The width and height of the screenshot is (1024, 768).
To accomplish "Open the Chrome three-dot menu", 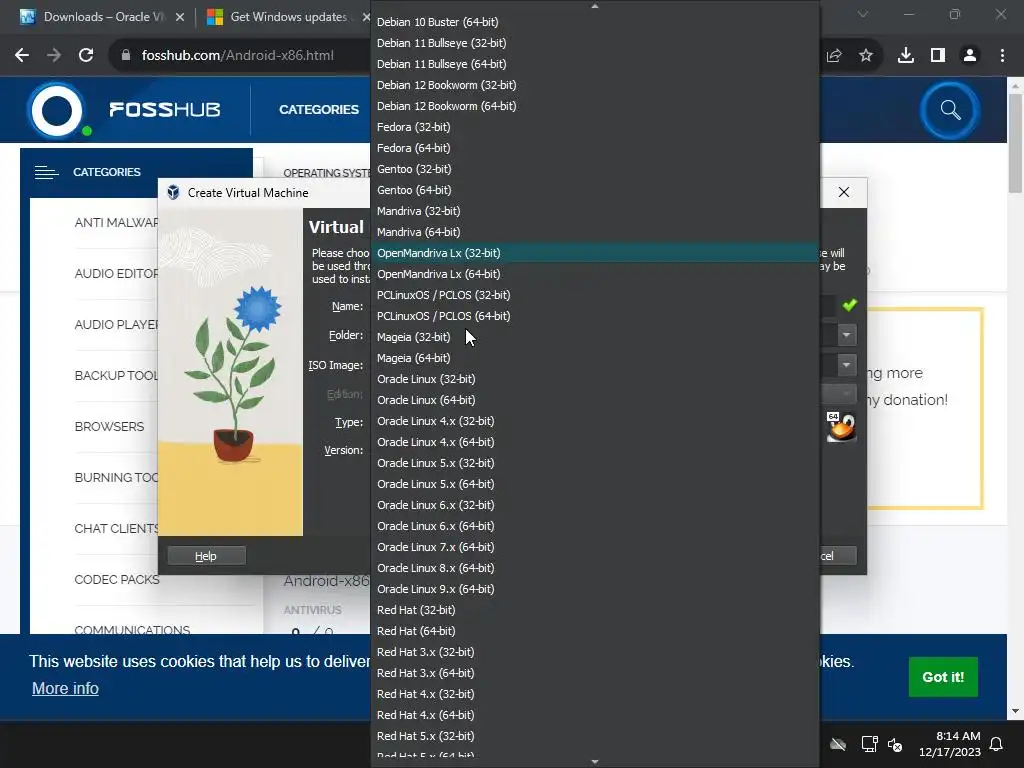I will [x=1002, y=56].
